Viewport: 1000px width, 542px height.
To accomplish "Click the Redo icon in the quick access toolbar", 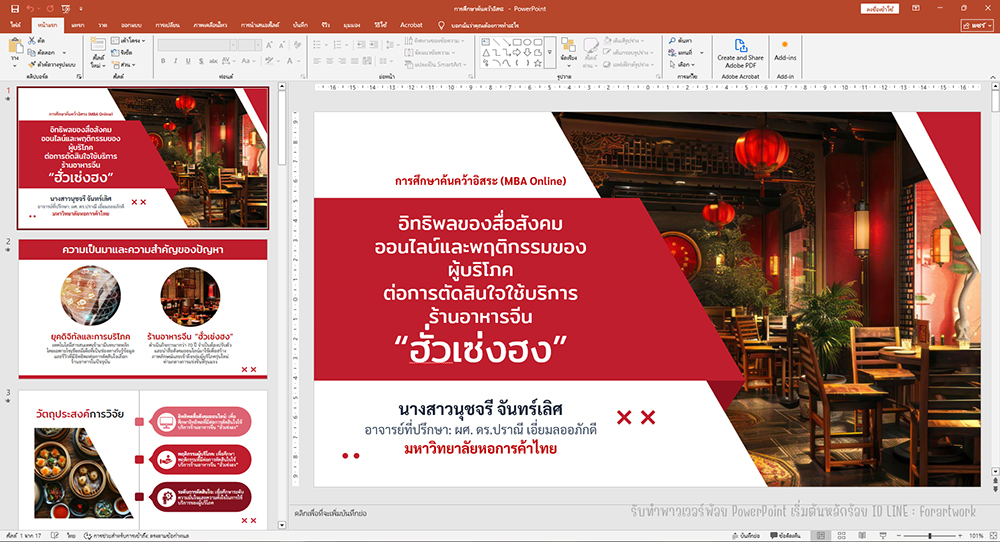I will [50, 9].
